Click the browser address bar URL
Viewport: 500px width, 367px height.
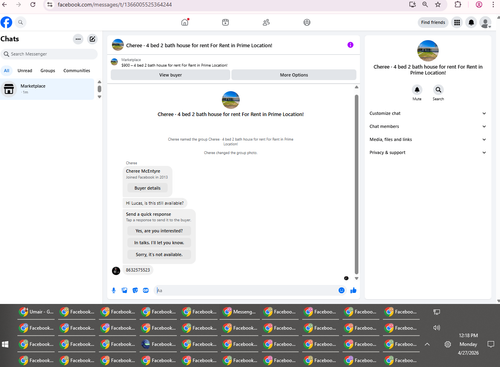115,5
